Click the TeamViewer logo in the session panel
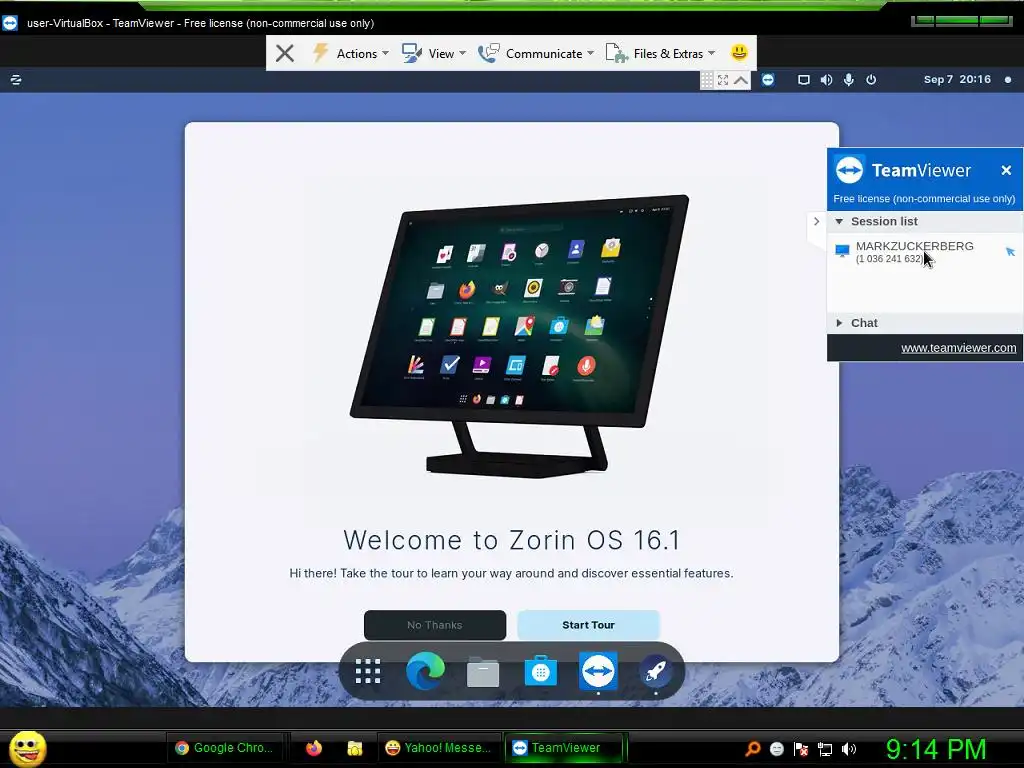The height and width of the screenshot is (768, 1024). coord(849,170)
